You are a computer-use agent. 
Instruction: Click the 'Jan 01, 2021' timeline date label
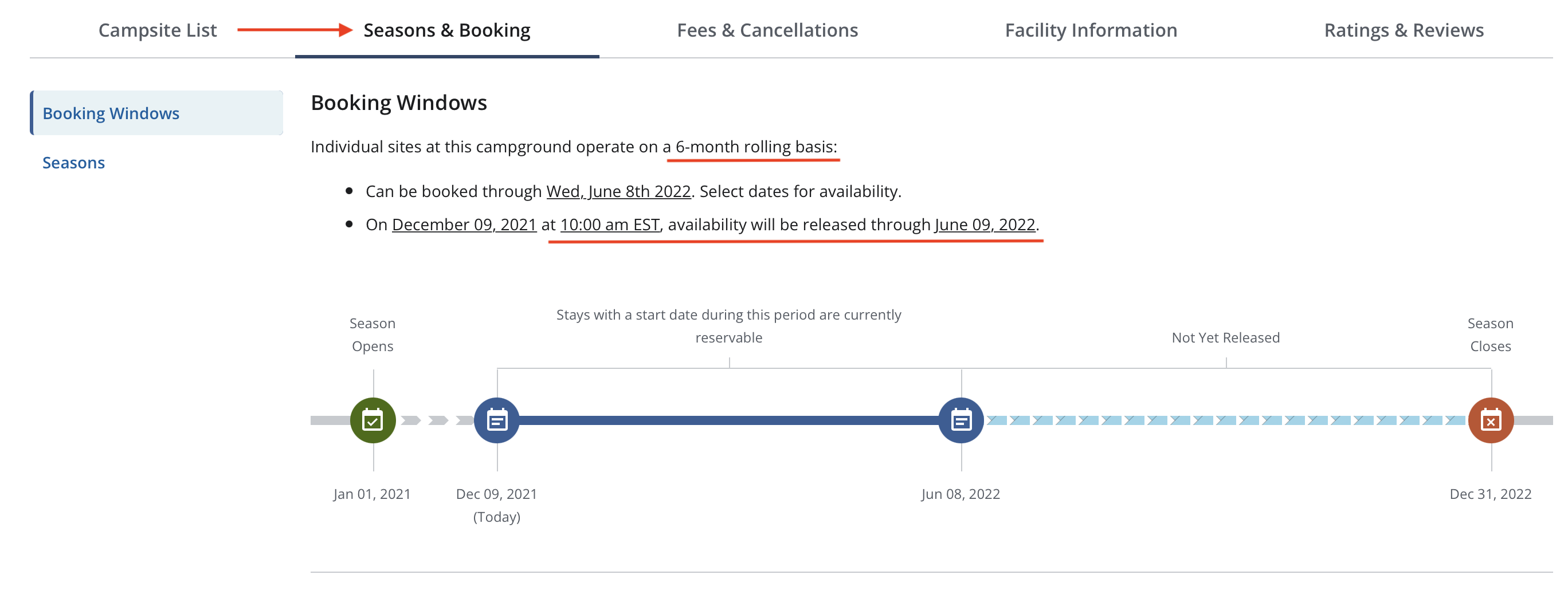pyautogui.click(x=372, y=494)
